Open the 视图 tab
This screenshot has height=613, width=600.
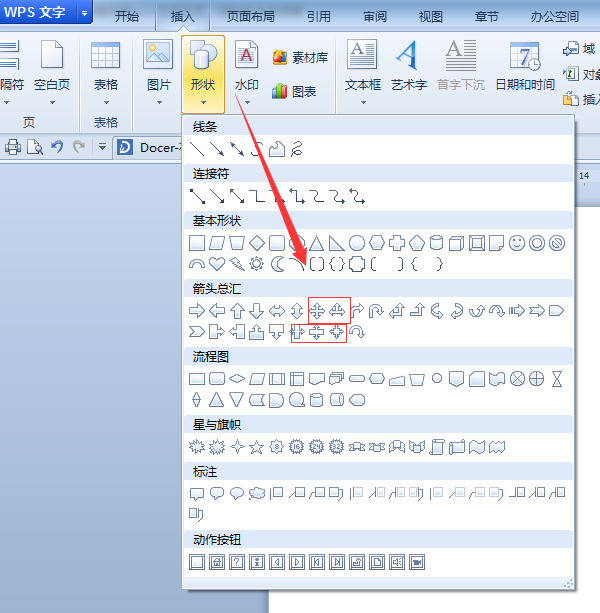tap(430, 16)
